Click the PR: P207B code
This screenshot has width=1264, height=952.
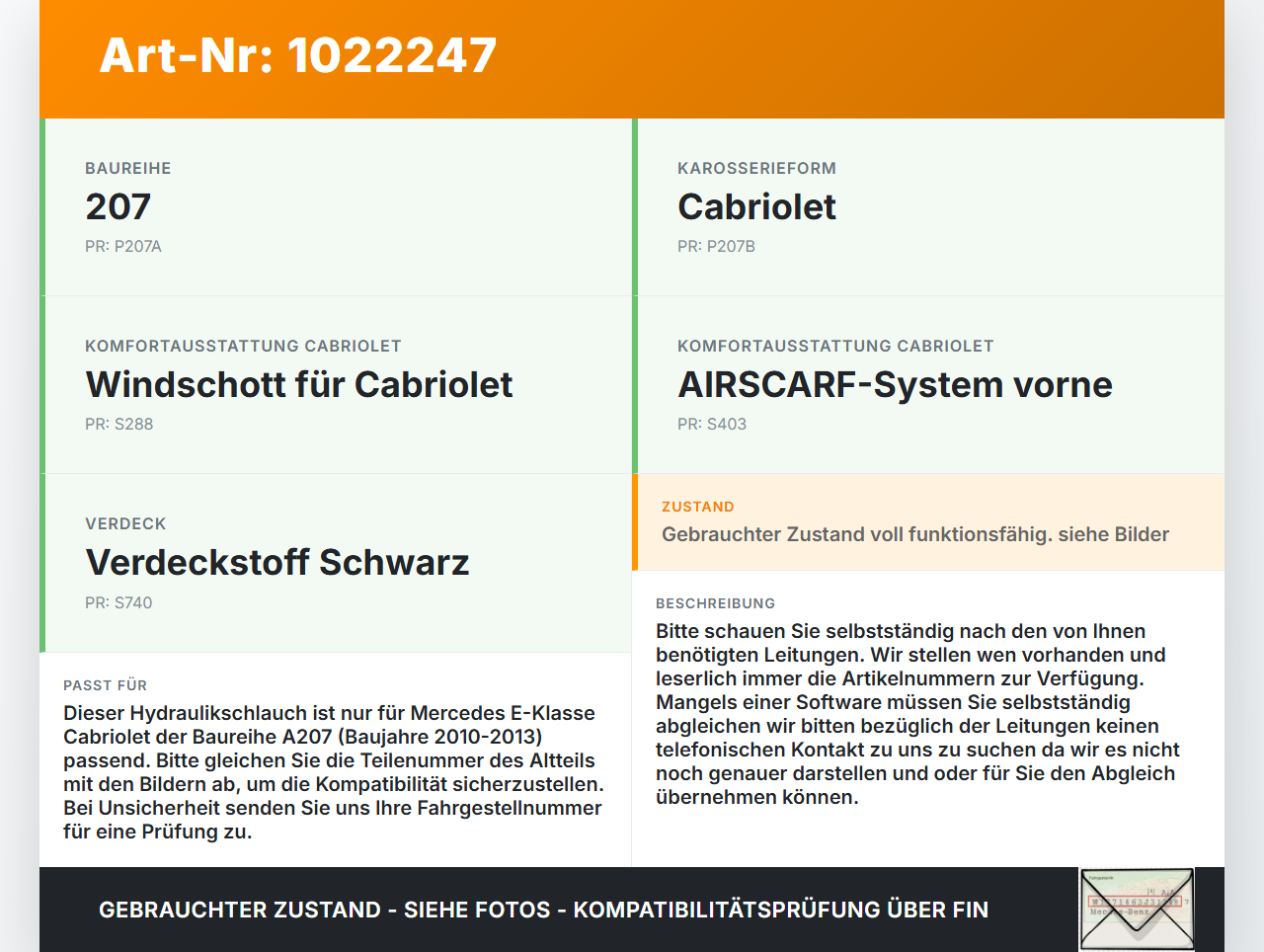pyautogui.click(x=716, y=246)
